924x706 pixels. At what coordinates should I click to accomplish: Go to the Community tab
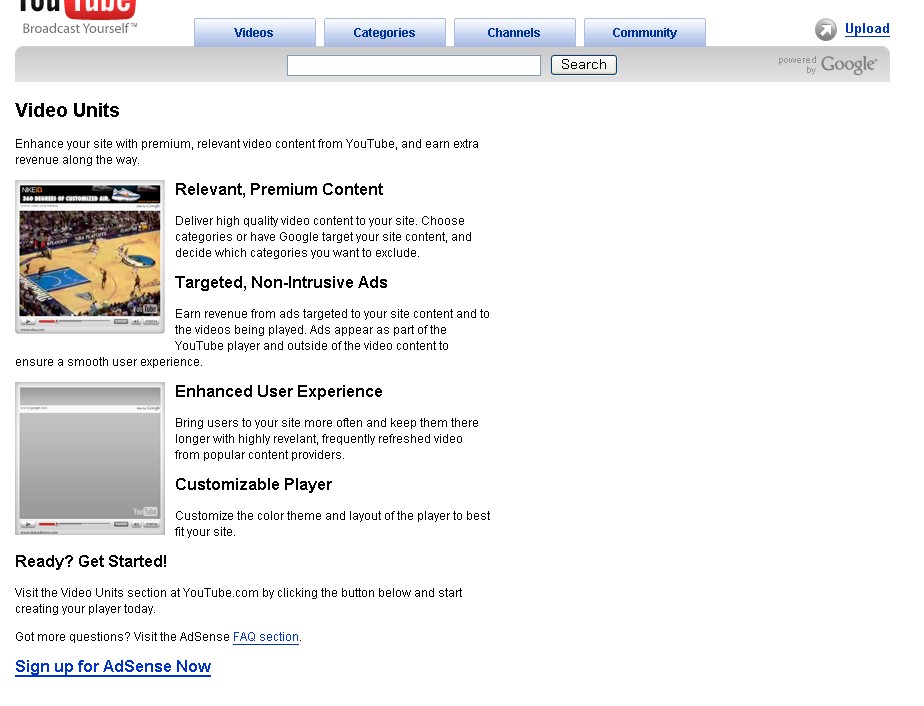(645, 32)
